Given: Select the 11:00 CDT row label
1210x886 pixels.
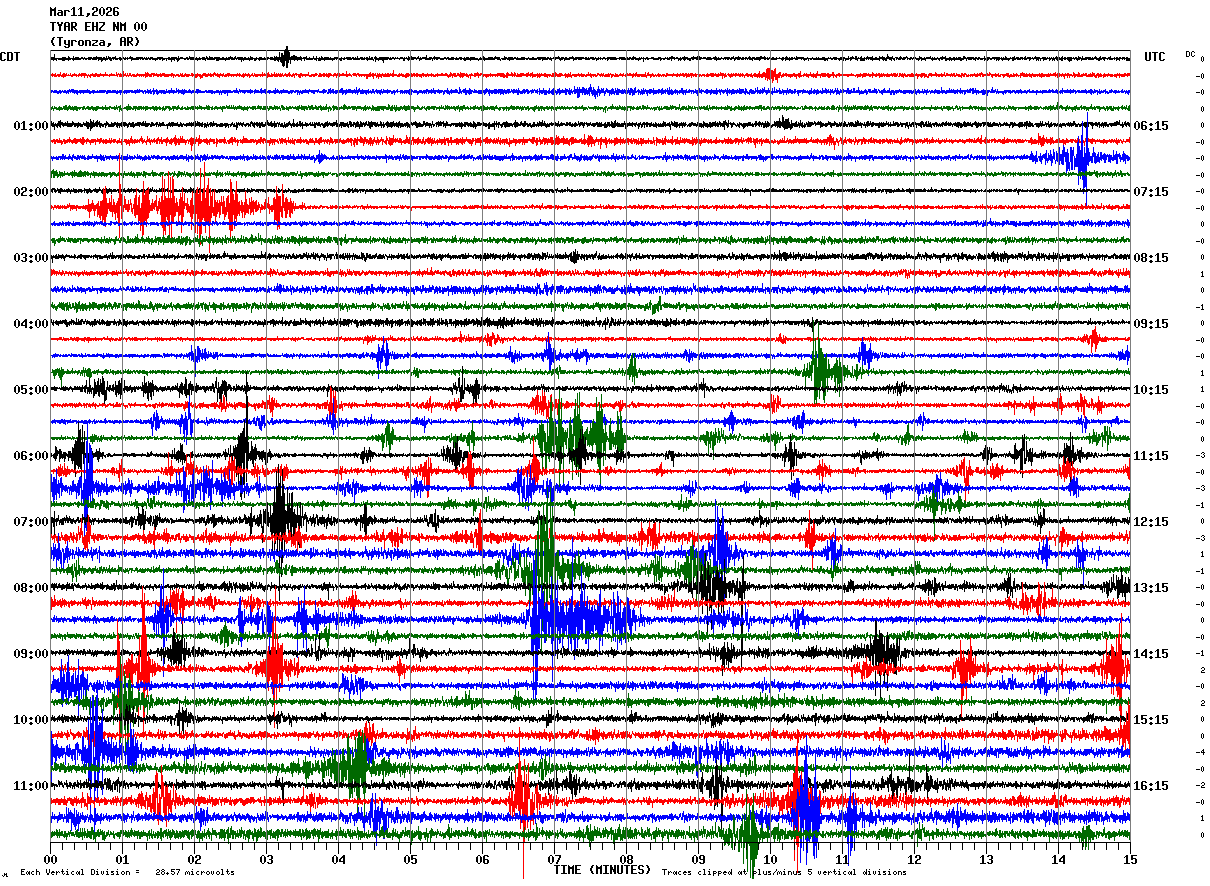Looking at the screenshot, I should click(31, 786).
